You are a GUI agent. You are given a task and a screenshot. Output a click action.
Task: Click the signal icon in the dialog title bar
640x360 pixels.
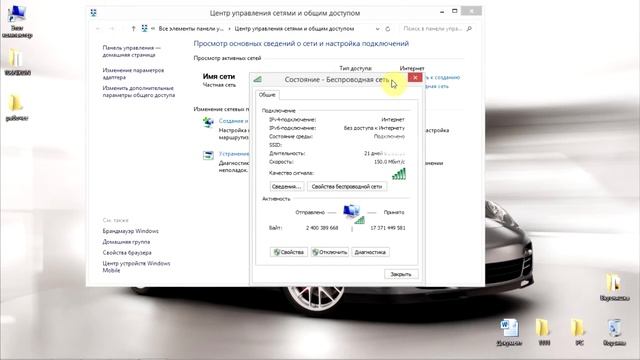point(258,79)
